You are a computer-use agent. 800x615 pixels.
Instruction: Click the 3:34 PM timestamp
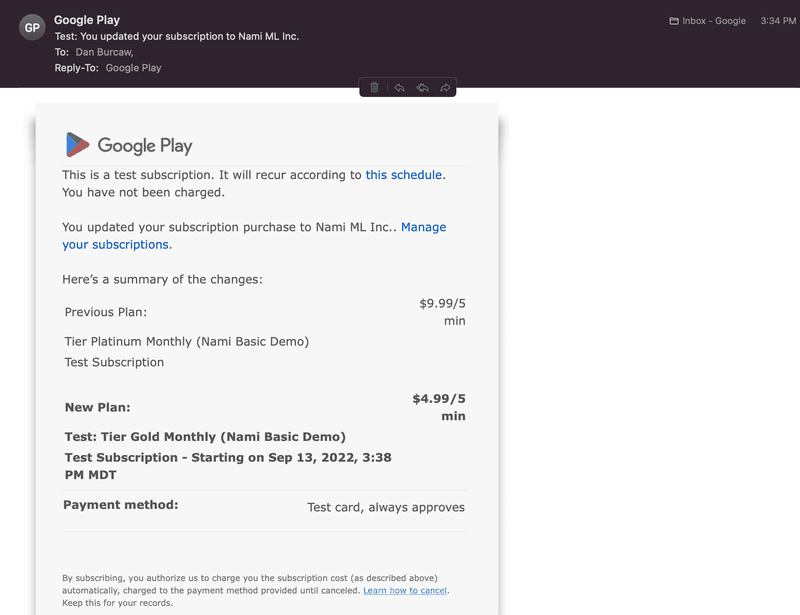pyautogui.click(x=778, y=21)
